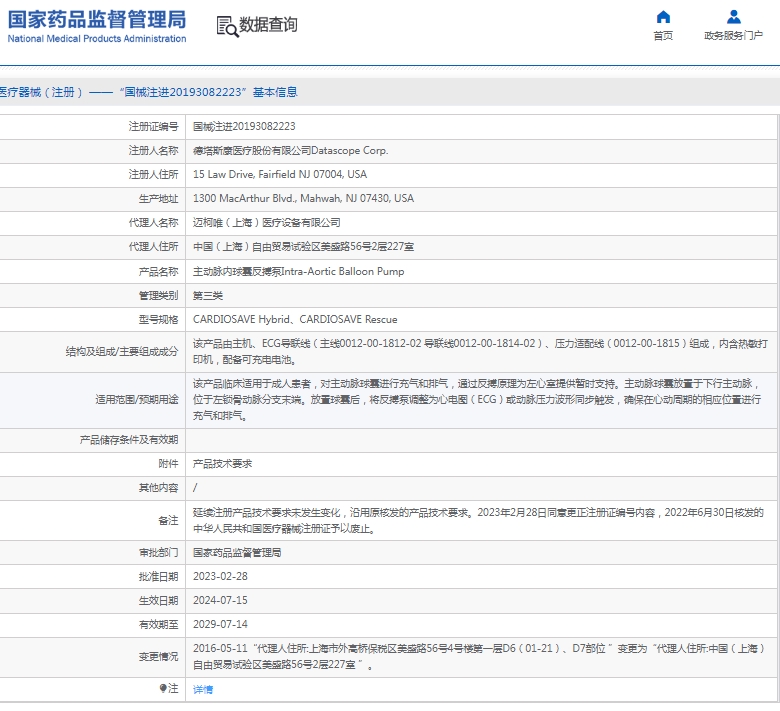
Task: Open the 详情 link in the 注 row
Action: coord(203,689)
